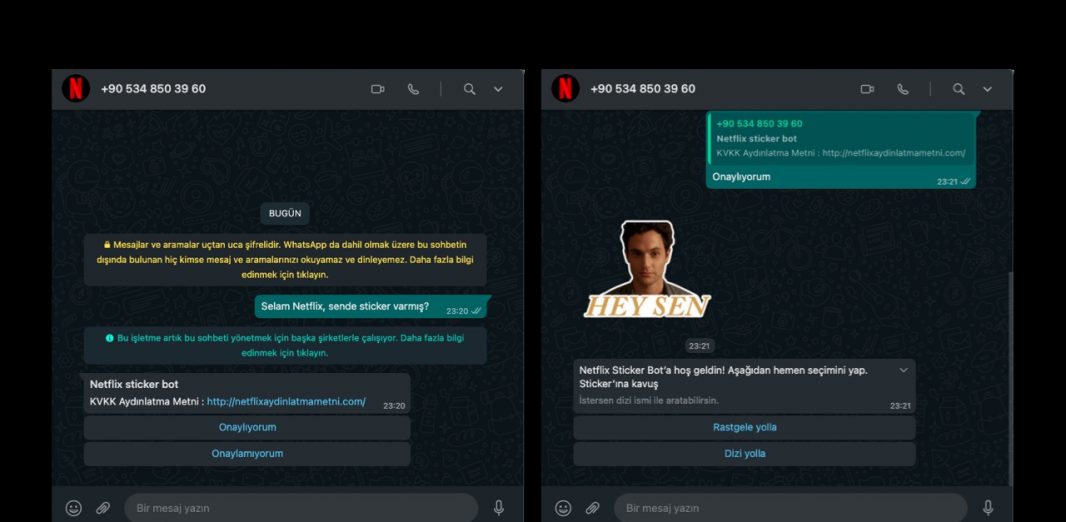Search messages in left chat window
The width and height of the screenshot is (1066, 522).
[469, 89]
